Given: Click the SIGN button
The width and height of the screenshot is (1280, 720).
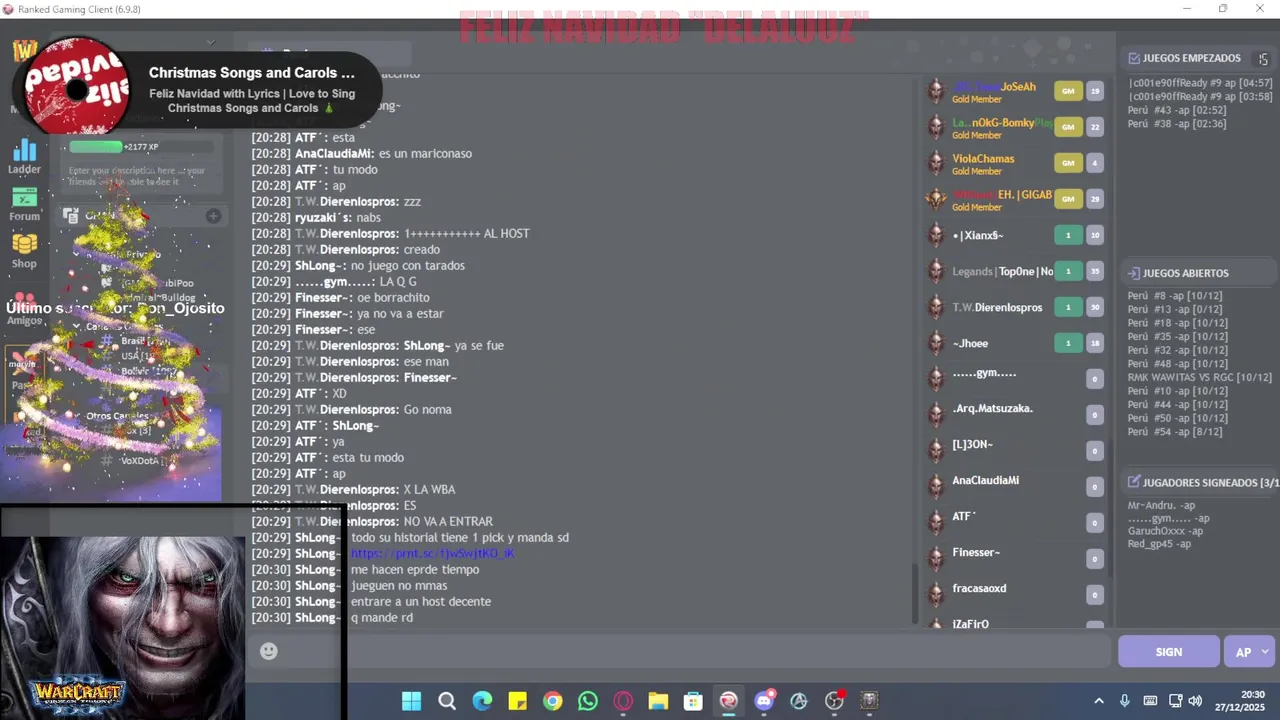Looking at the screenshot, I should 1169,652.
